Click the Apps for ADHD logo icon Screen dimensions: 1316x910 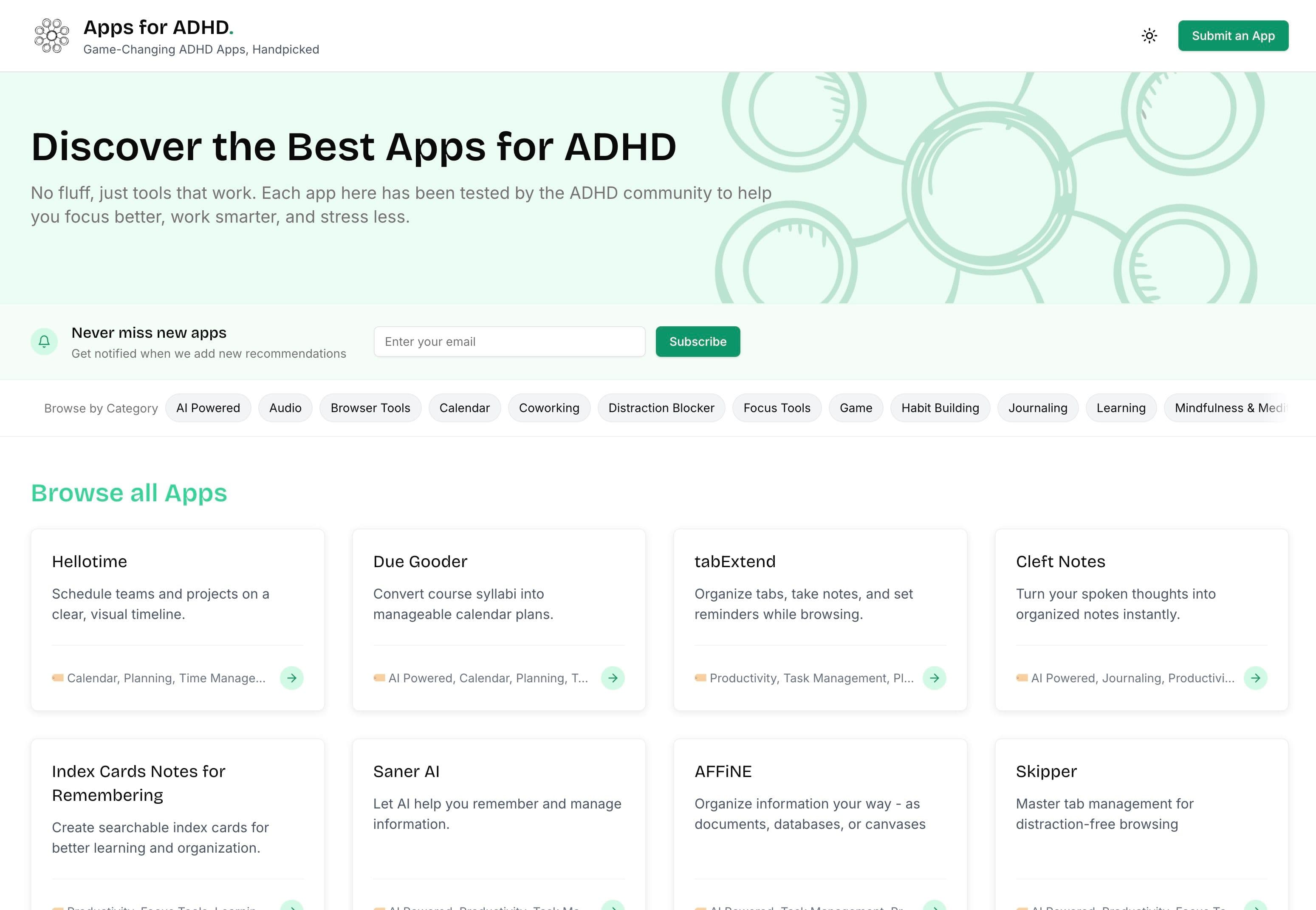pyautogui.click(x=52, y=35)
